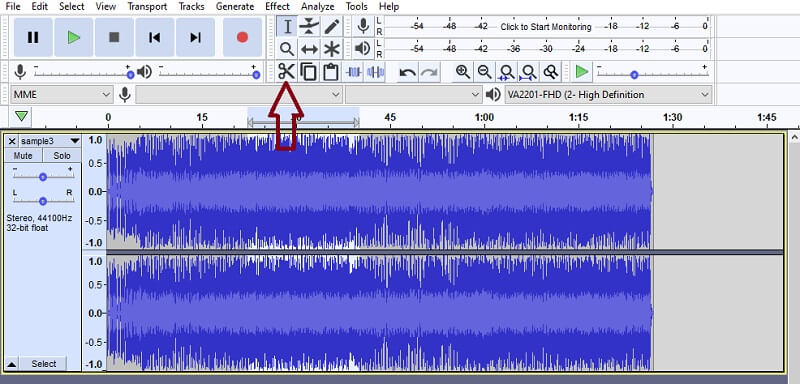This screenshot has height=384, width=800.
Task: Click the recording device microphone icon
Action: [124, 94]
